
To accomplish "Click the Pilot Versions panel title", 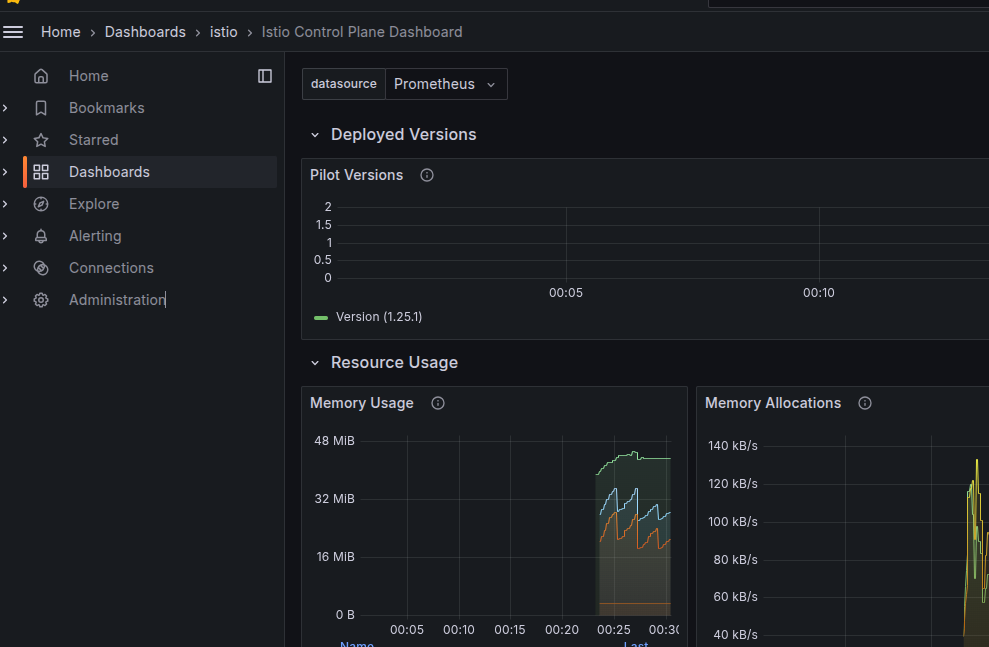I will point(356,175).
